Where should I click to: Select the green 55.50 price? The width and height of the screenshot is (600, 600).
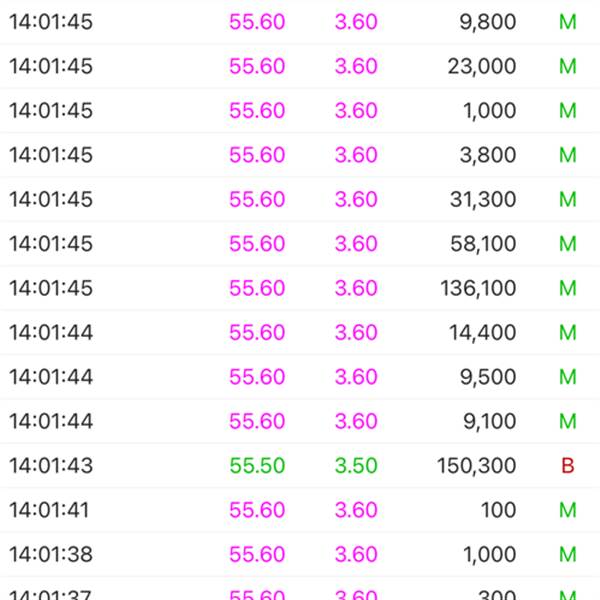(x=257, y=466)
